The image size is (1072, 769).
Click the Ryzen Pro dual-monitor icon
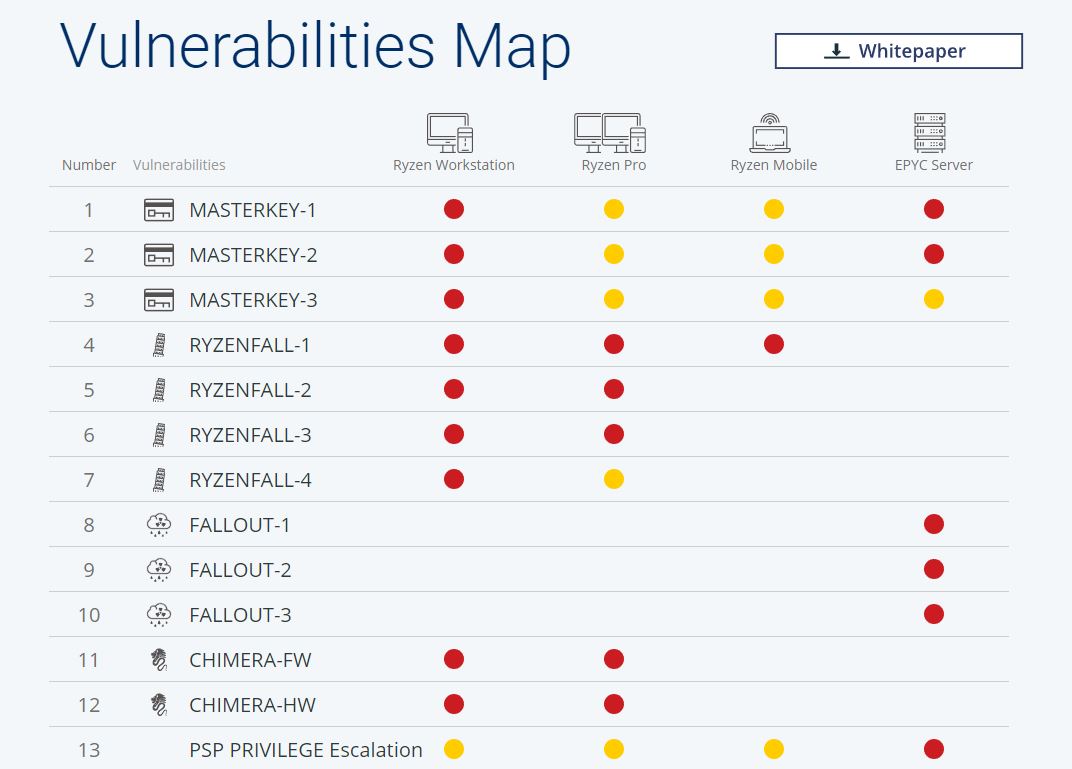click(x=610, y=132)
